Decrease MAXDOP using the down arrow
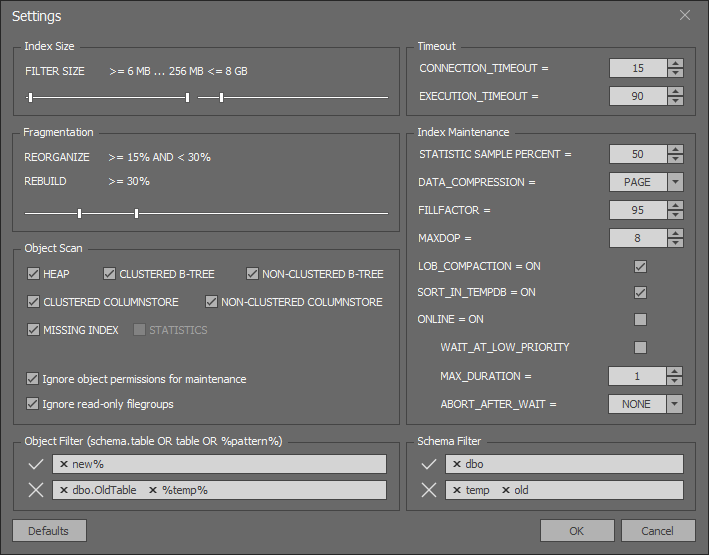Image resolution: width=709 pixels, height=555 pixels. (x=675, y=242)
